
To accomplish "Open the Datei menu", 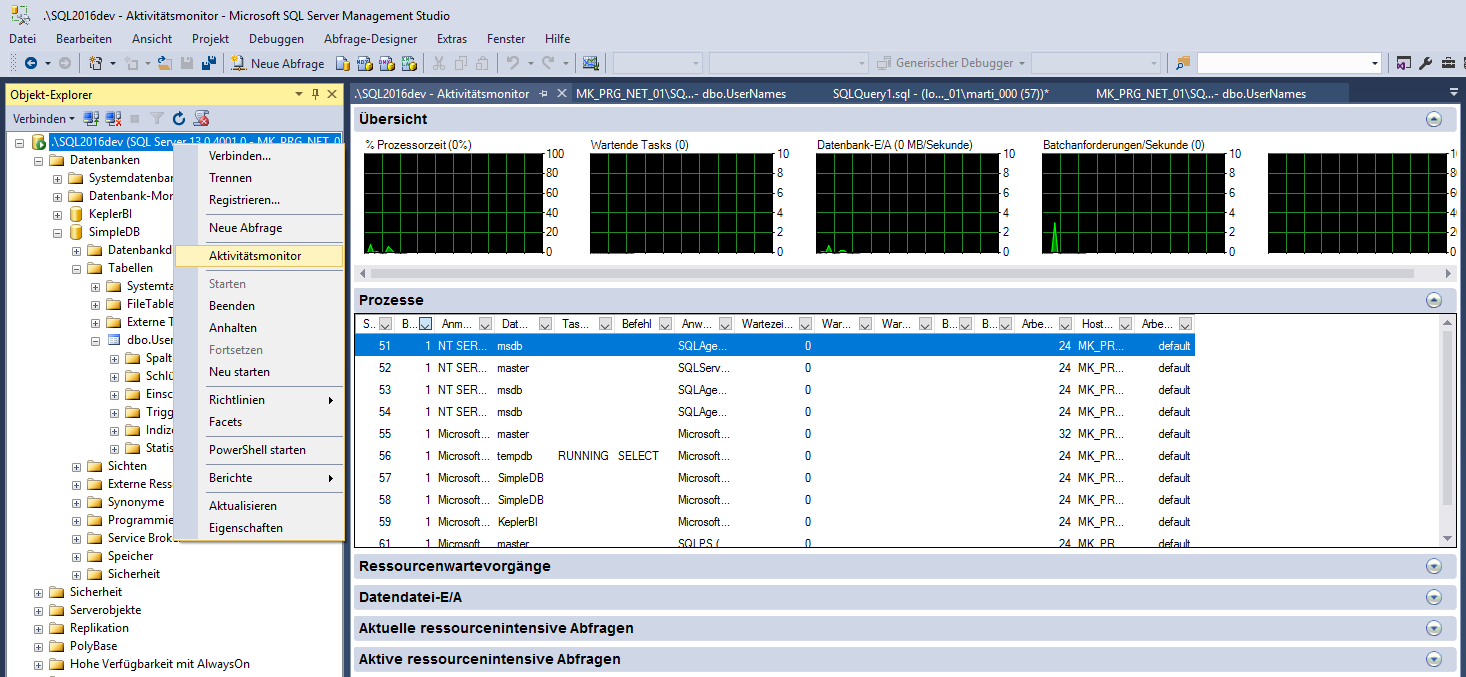I will click(x=22, y=39).
